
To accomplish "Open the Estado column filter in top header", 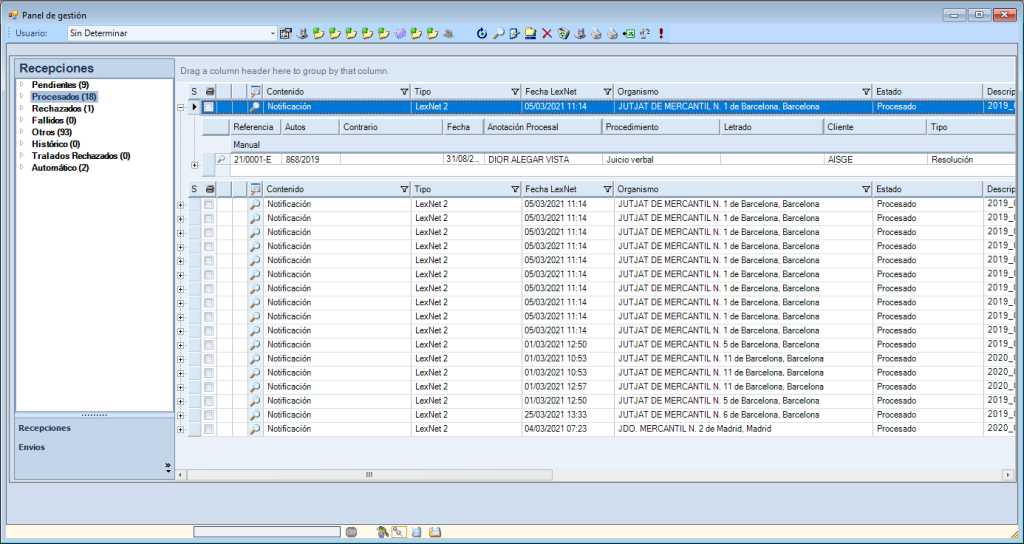I will coord(977,91).
